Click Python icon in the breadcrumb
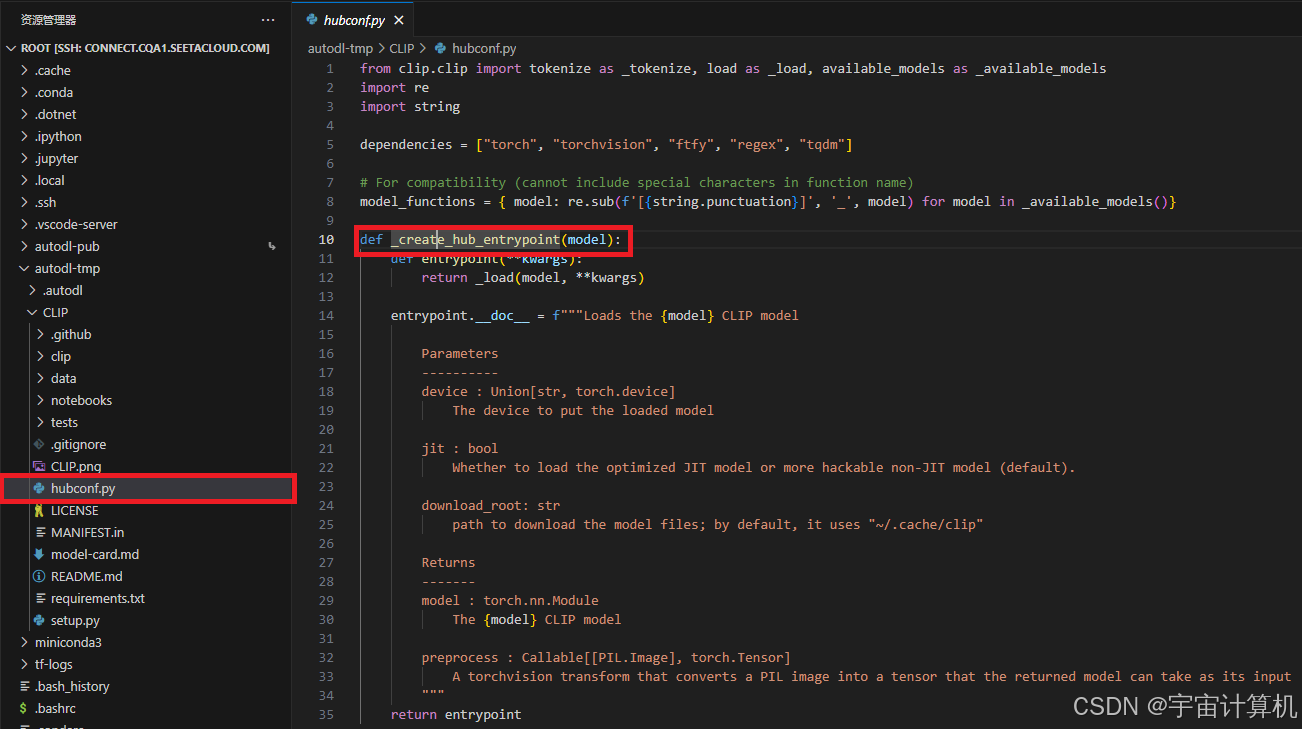The height and width of the screenshot is (729, 1302). tap(439, 48)
